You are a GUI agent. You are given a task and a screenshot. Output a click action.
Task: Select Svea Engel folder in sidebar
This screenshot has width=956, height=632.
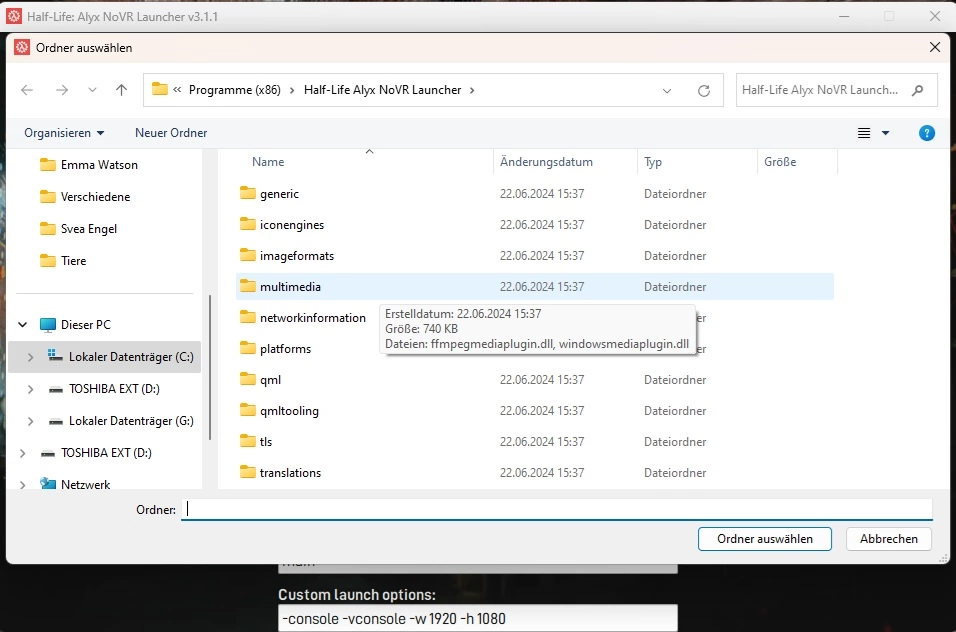point(88,229)
